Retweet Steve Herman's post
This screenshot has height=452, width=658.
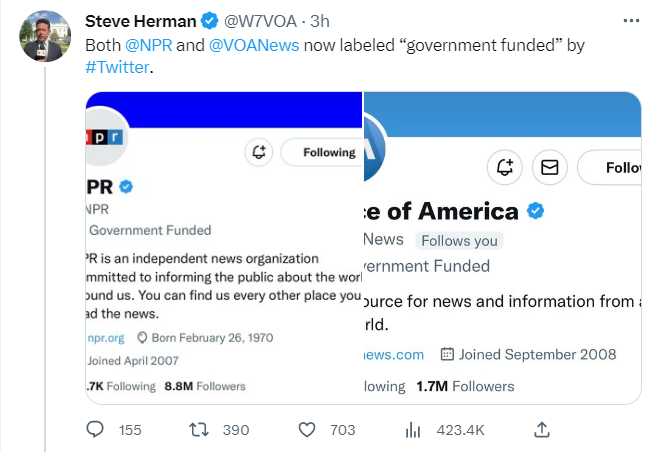coord(200,429)
